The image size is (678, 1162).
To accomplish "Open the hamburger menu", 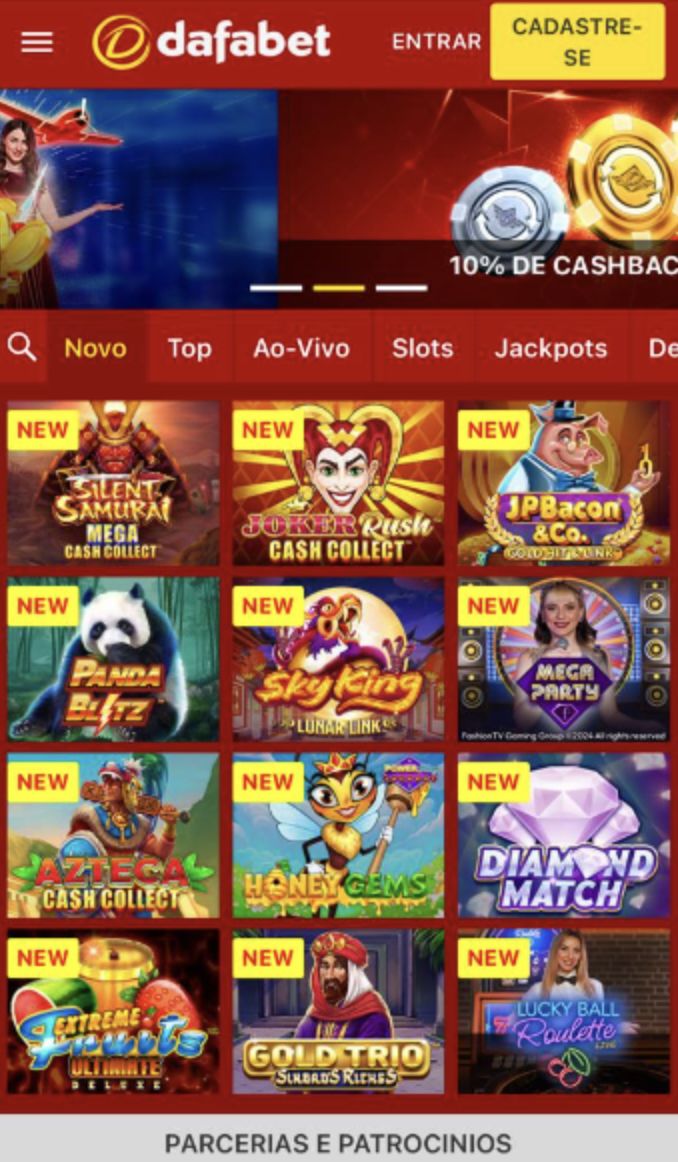I will [37, 42].
